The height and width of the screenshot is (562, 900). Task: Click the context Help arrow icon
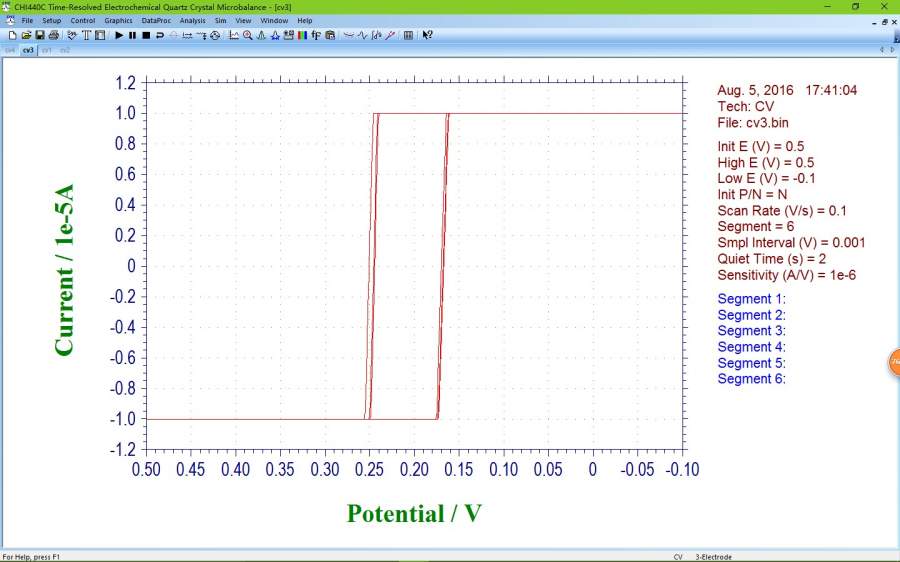427,35
